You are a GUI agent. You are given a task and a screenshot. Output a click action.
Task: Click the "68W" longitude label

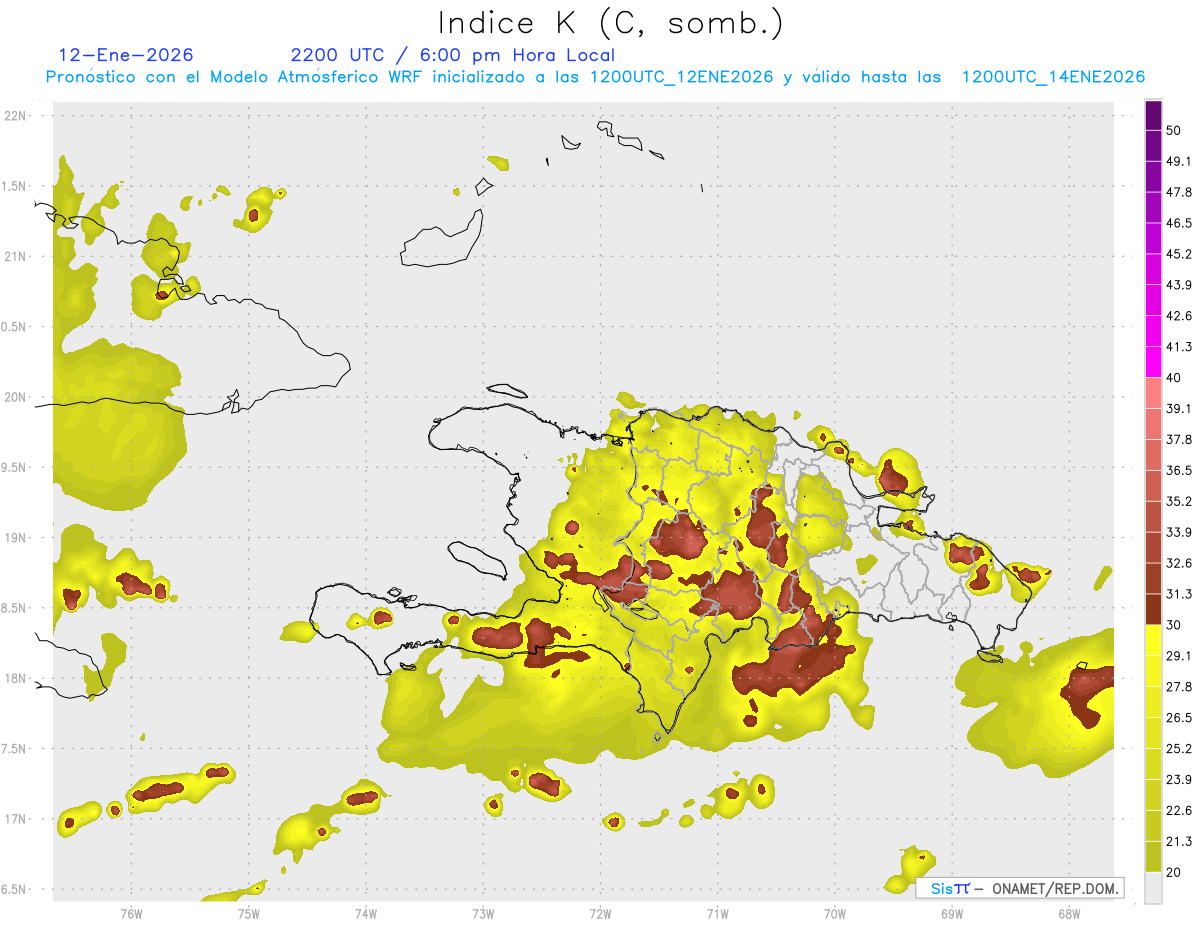click(1069, 913)
